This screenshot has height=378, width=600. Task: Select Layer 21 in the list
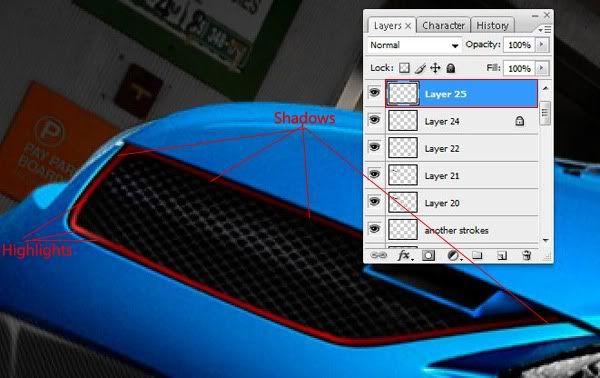click(x=461, y=175)
